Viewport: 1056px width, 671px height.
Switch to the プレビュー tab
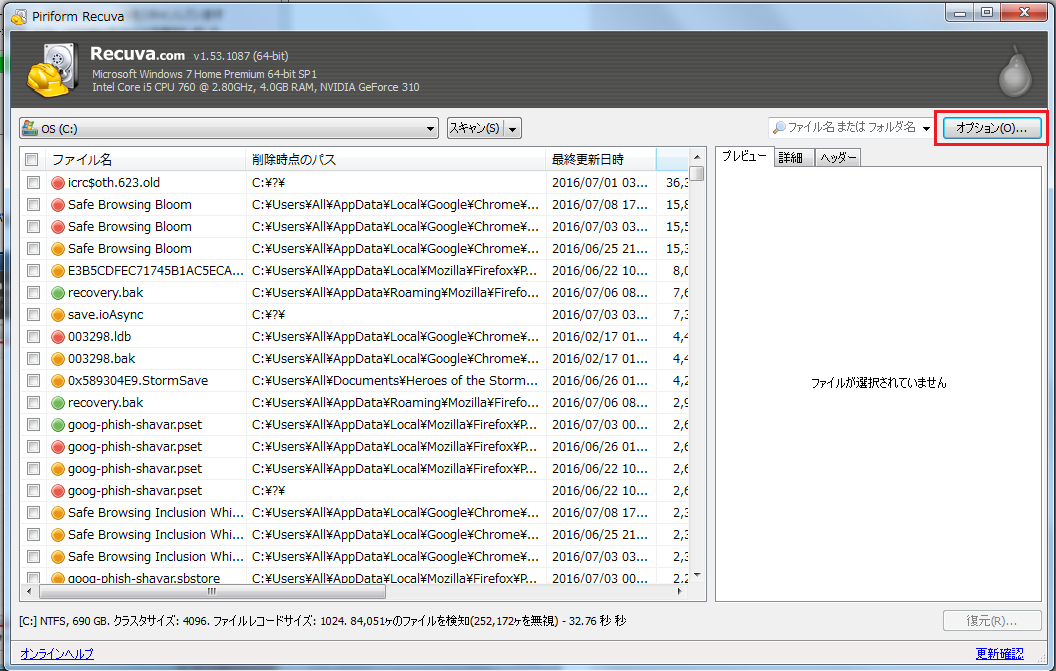pyautogui.click(x=744, y=156)
